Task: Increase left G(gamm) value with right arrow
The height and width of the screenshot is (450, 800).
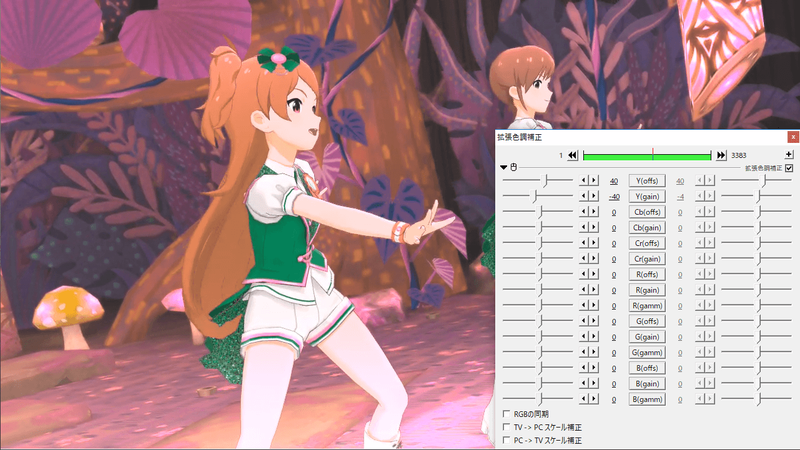Action: click(593, 352)
